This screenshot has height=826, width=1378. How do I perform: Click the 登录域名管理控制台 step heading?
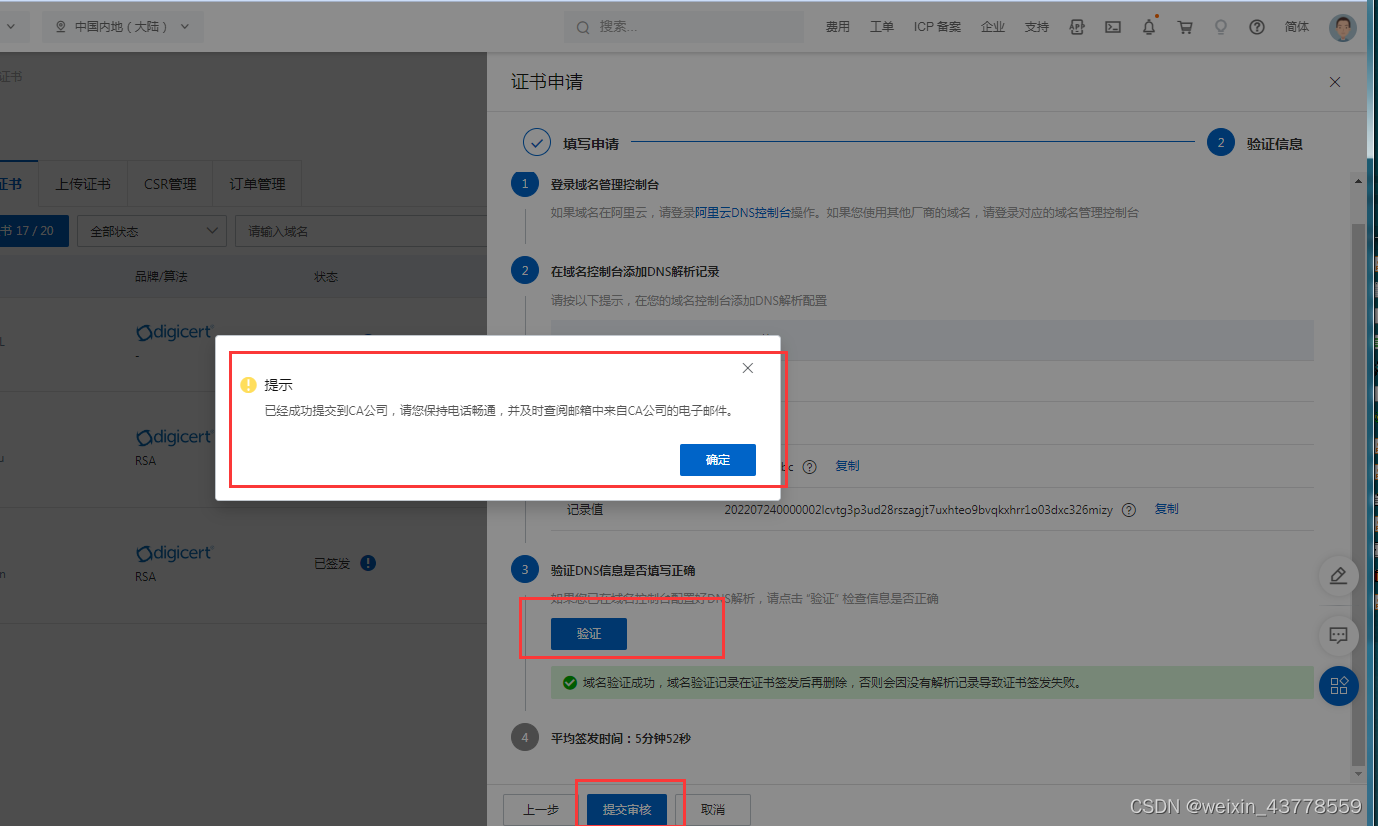tap(605, 185)
